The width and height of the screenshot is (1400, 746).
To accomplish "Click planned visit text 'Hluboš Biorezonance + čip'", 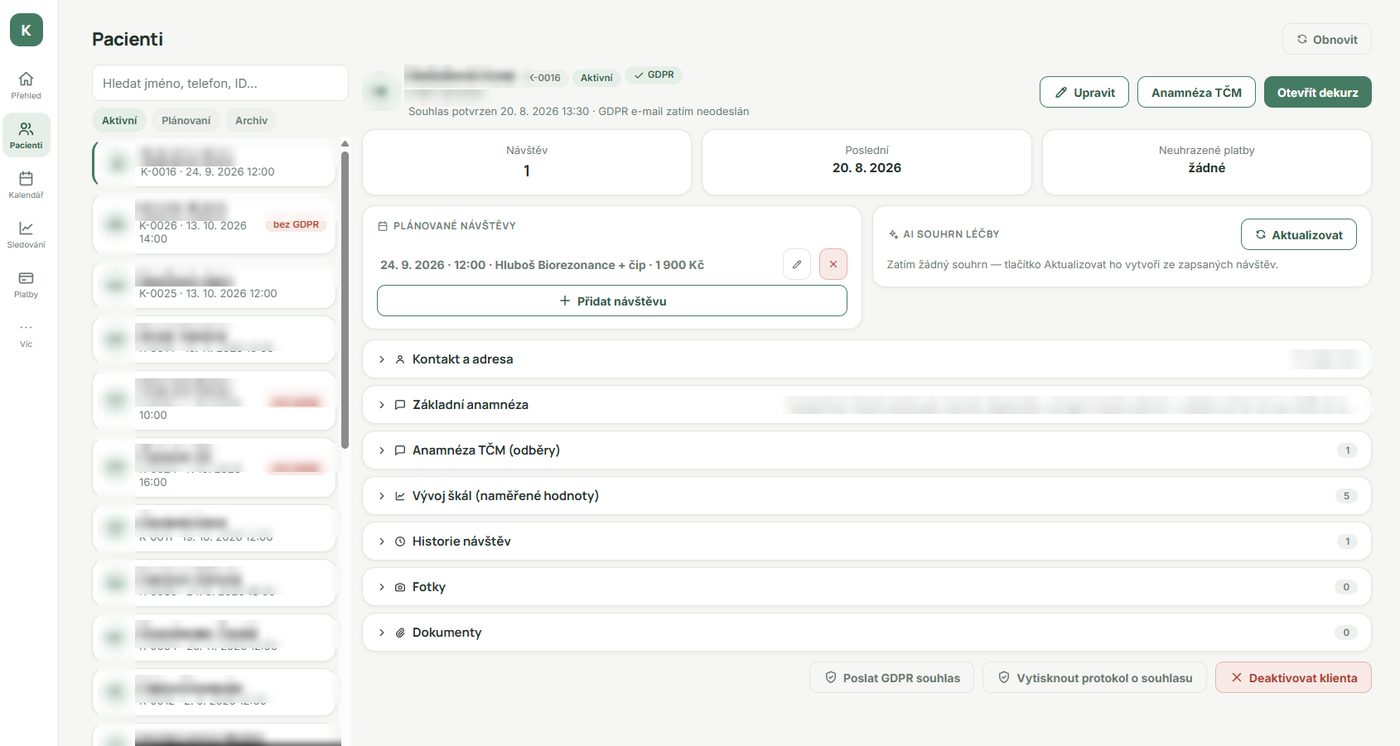I will (x=571, y=265).
